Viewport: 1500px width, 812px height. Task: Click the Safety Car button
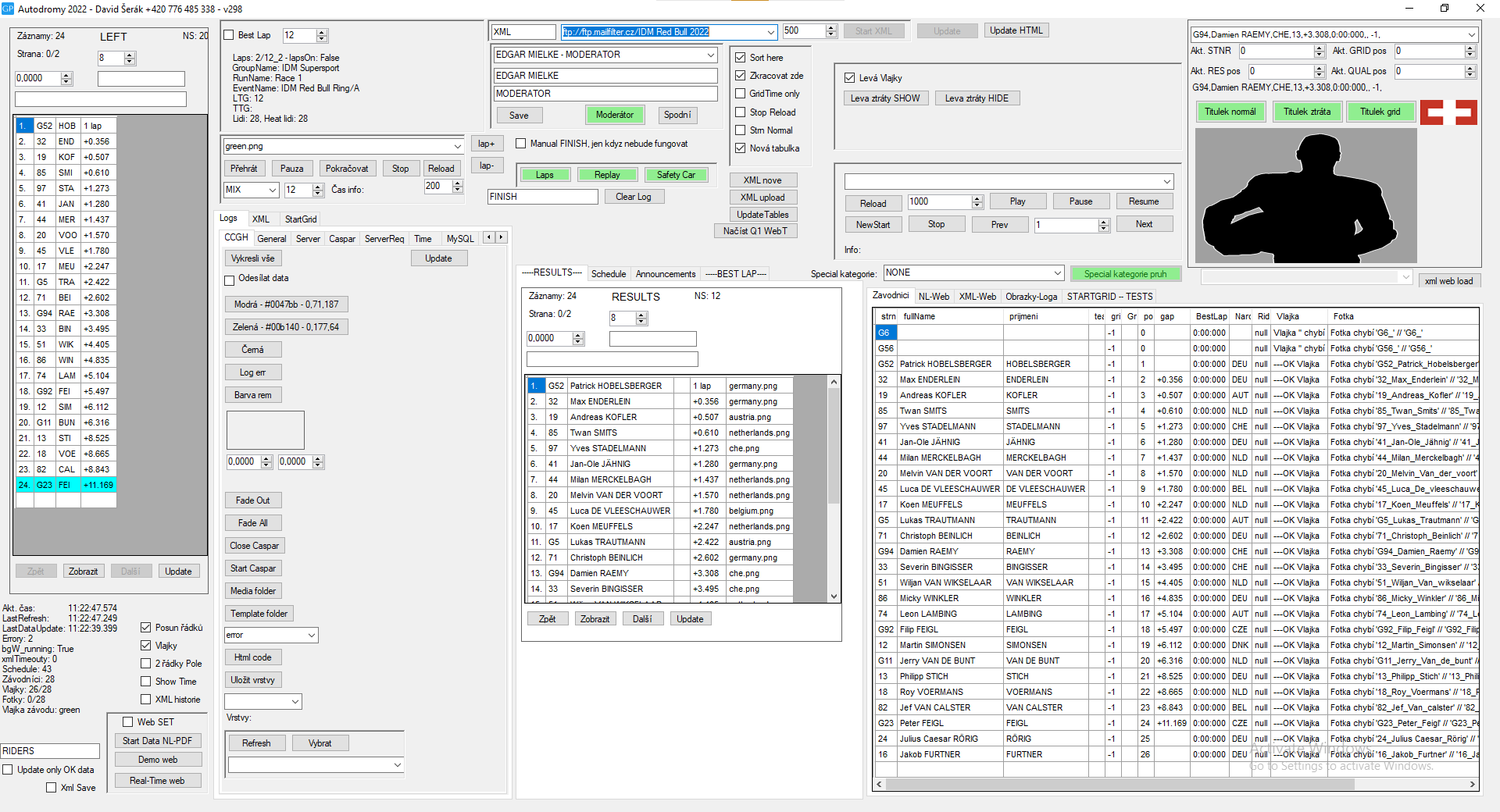[x=676, y=175]
